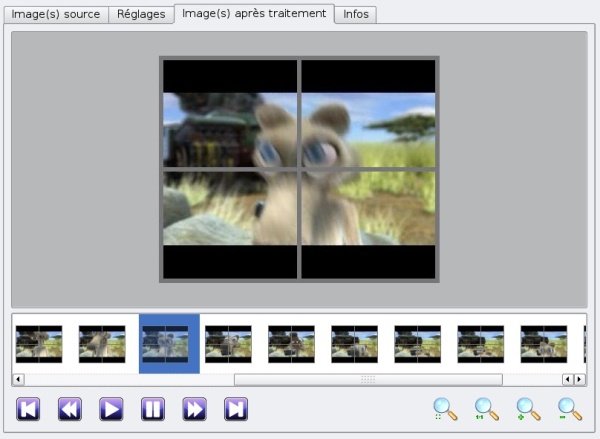Open the Infos tab
This screenshot has width=600, height=439.
point(356,14)
